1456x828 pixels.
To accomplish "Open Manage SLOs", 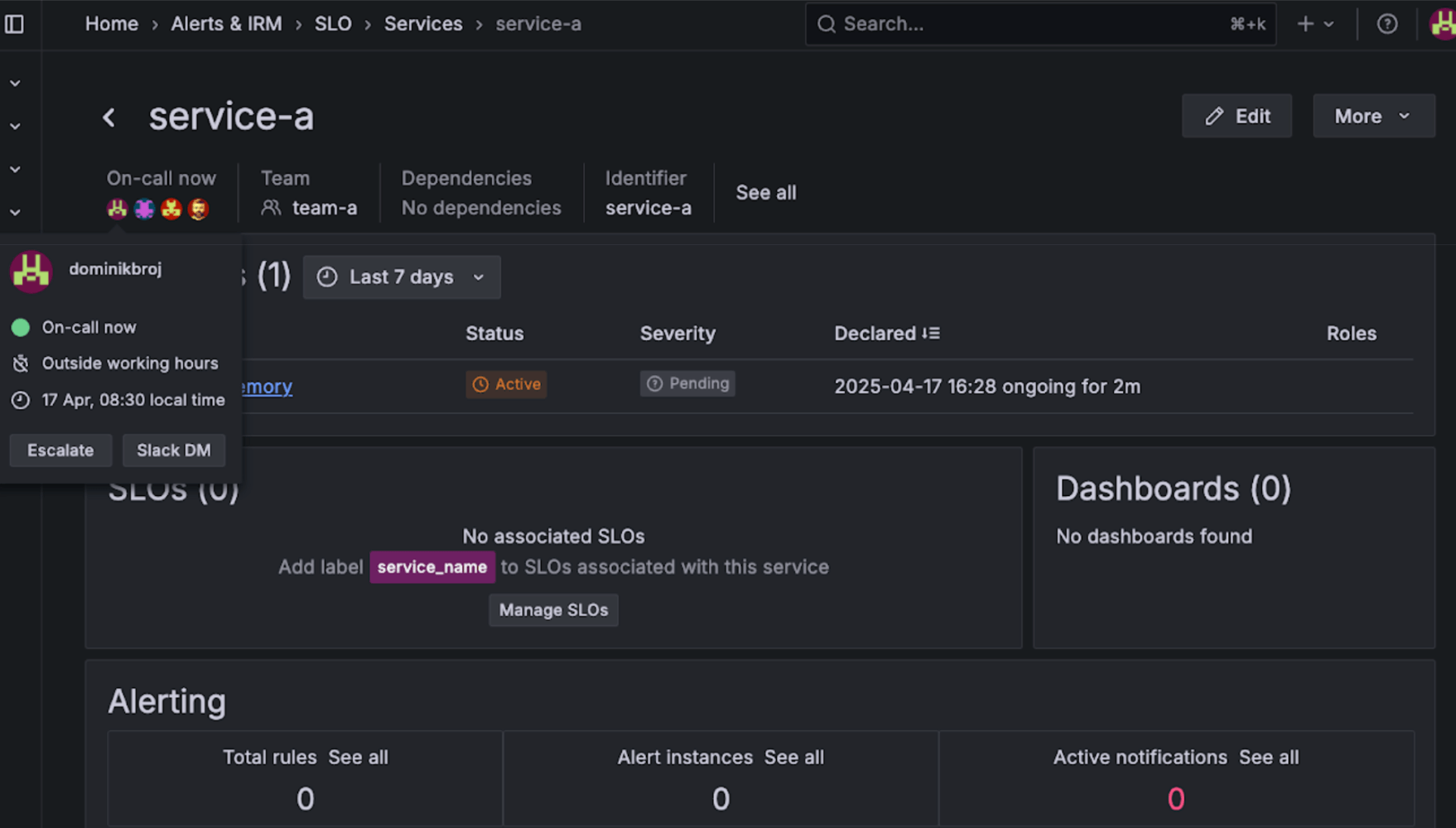I will point(553,610).
